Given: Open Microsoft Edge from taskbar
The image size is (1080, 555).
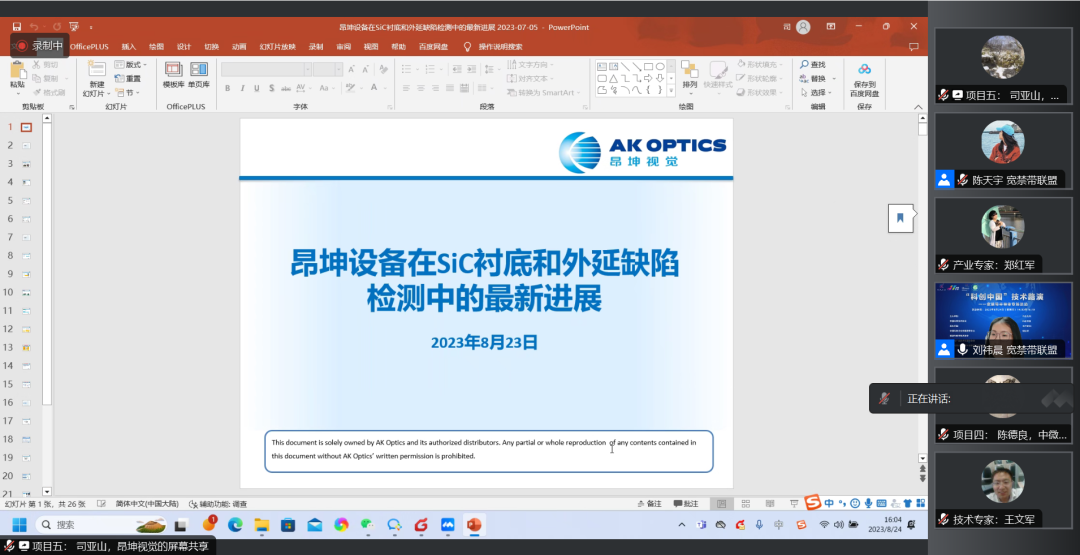Looking at the screenshot, I should (235, 525).
